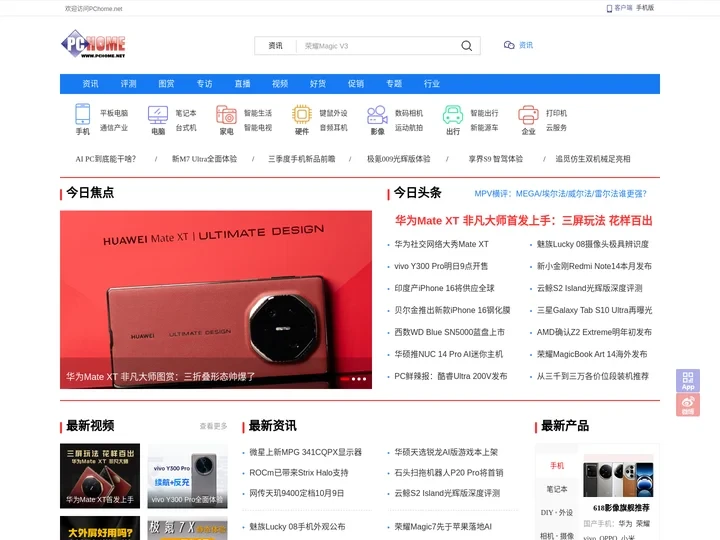
Task: Open '魅族Lucky 08手机外观公布' news
Action: click(x=297, y=527)
